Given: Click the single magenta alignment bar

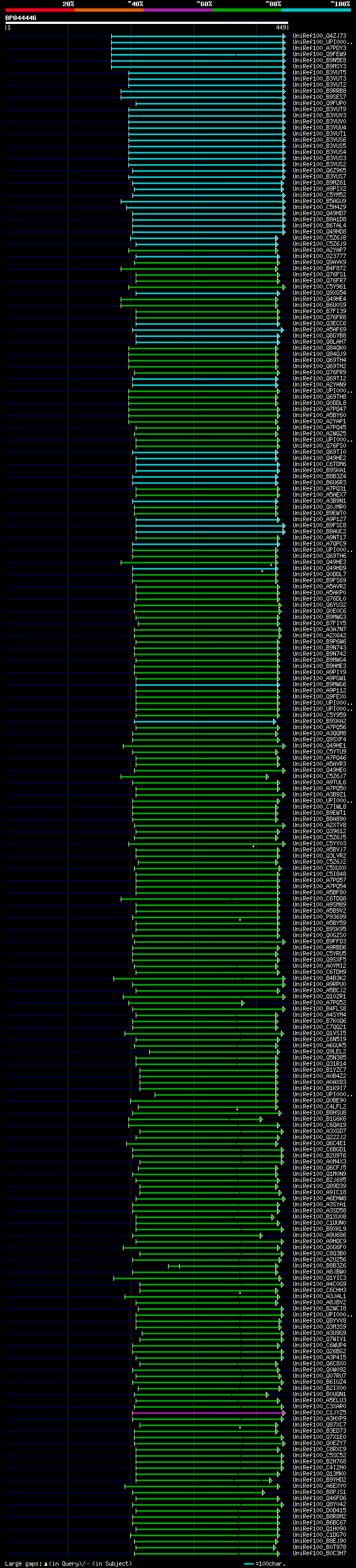Looking at the screenshot, I should coord(209,1412).
